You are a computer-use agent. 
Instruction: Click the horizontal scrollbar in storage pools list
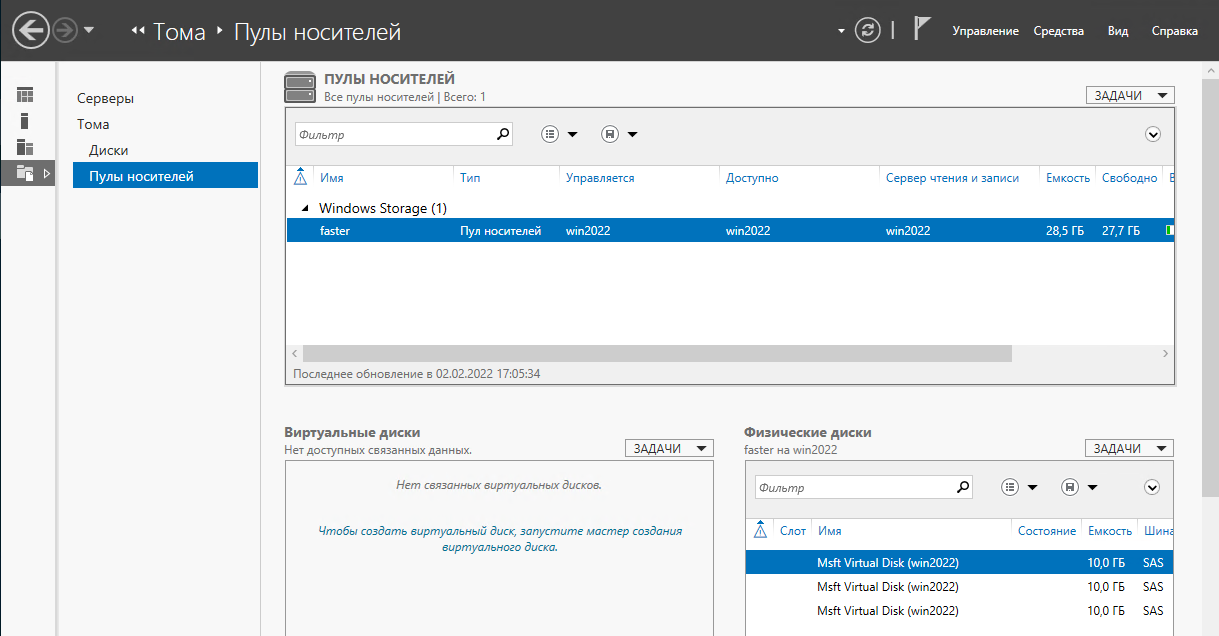tap(656, 354)
